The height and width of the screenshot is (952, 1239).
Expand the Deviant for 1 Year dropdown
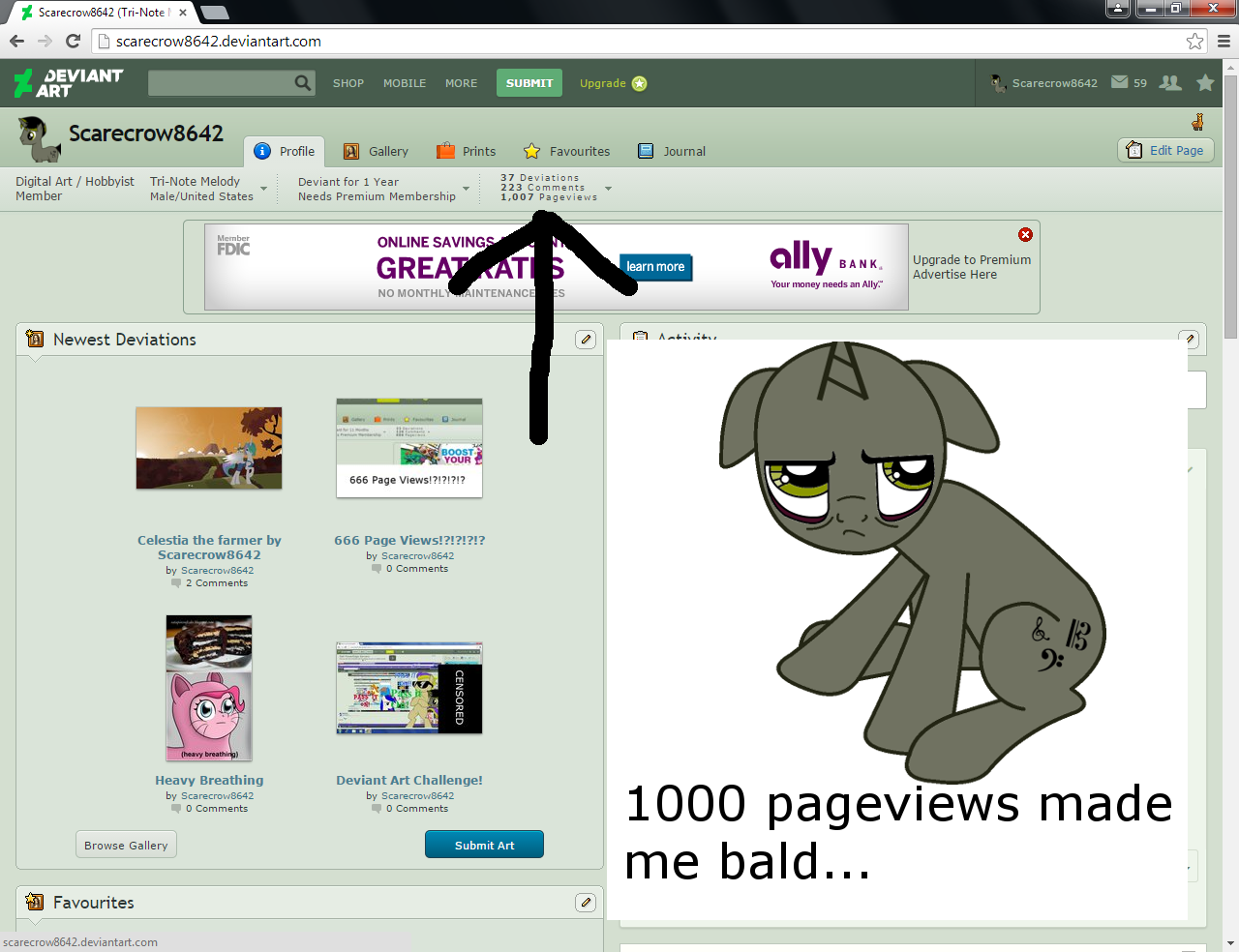[x=466, y=189]
